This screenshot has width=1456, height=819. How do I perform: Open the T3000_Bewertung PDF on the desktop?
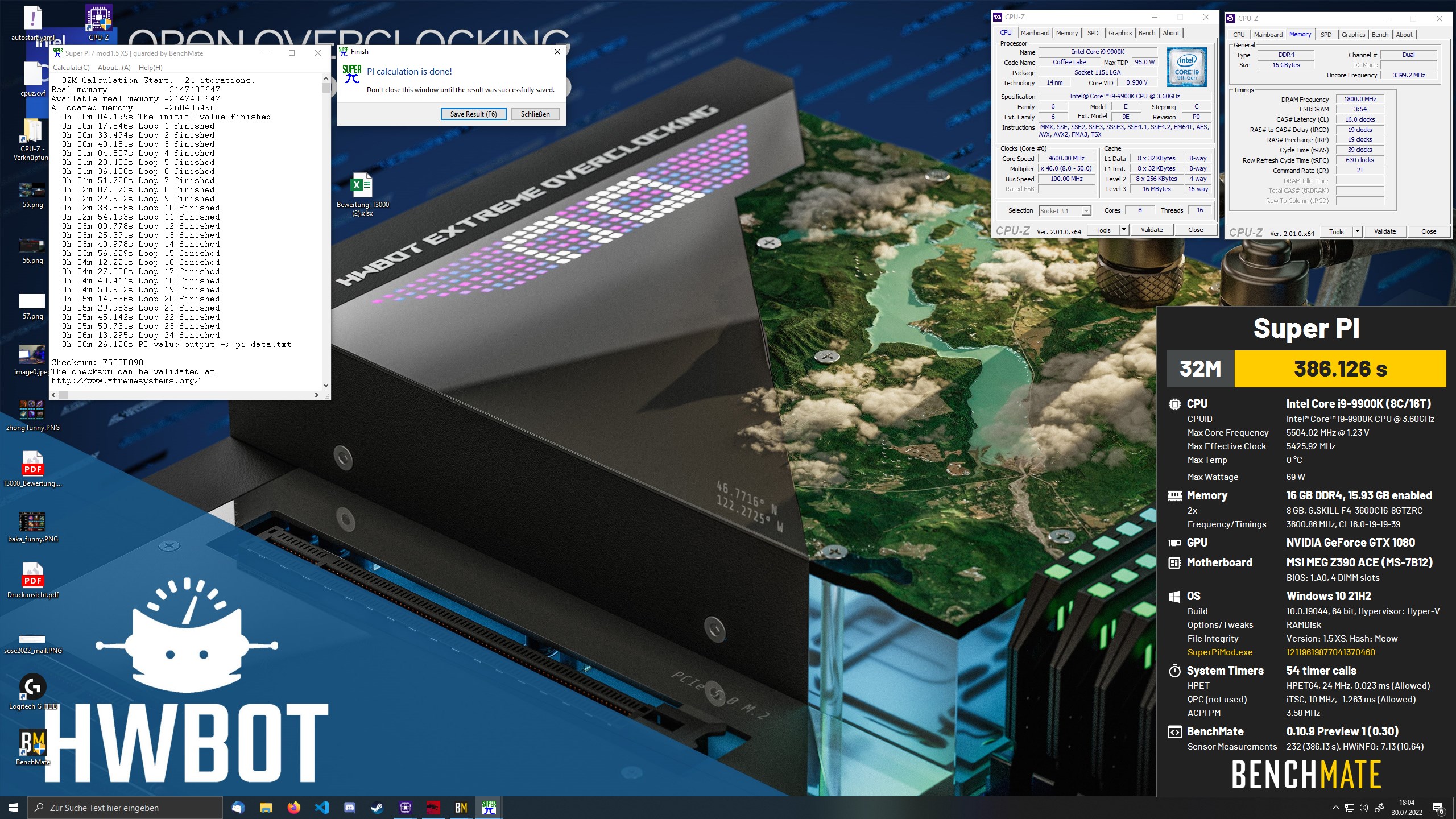33,469
